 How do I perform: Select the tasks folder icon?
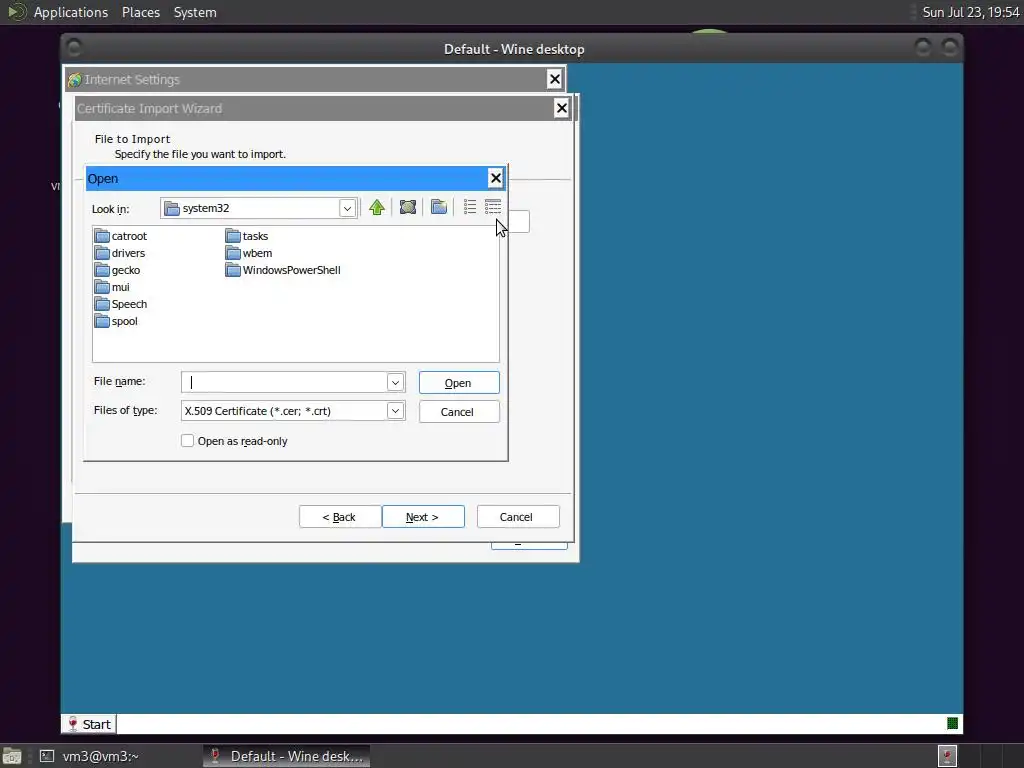[233, 236]
